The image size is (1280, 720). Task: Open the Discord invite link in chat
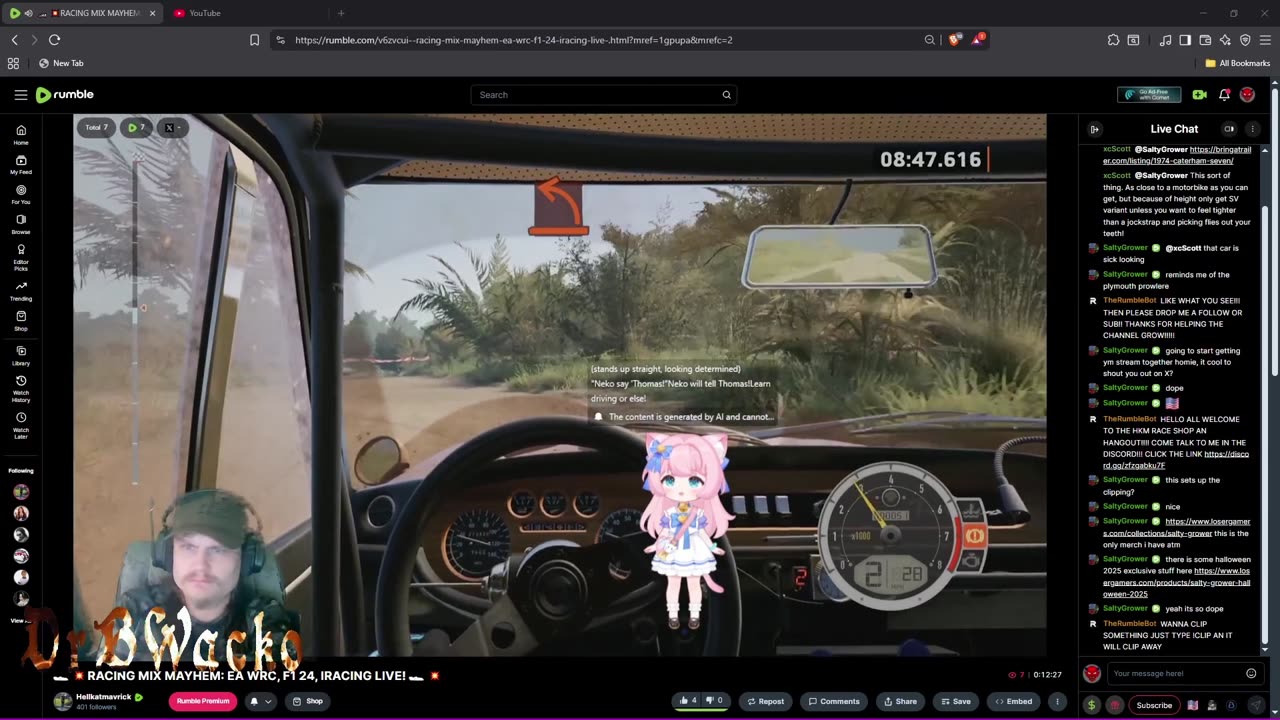tap(1176, 460)
